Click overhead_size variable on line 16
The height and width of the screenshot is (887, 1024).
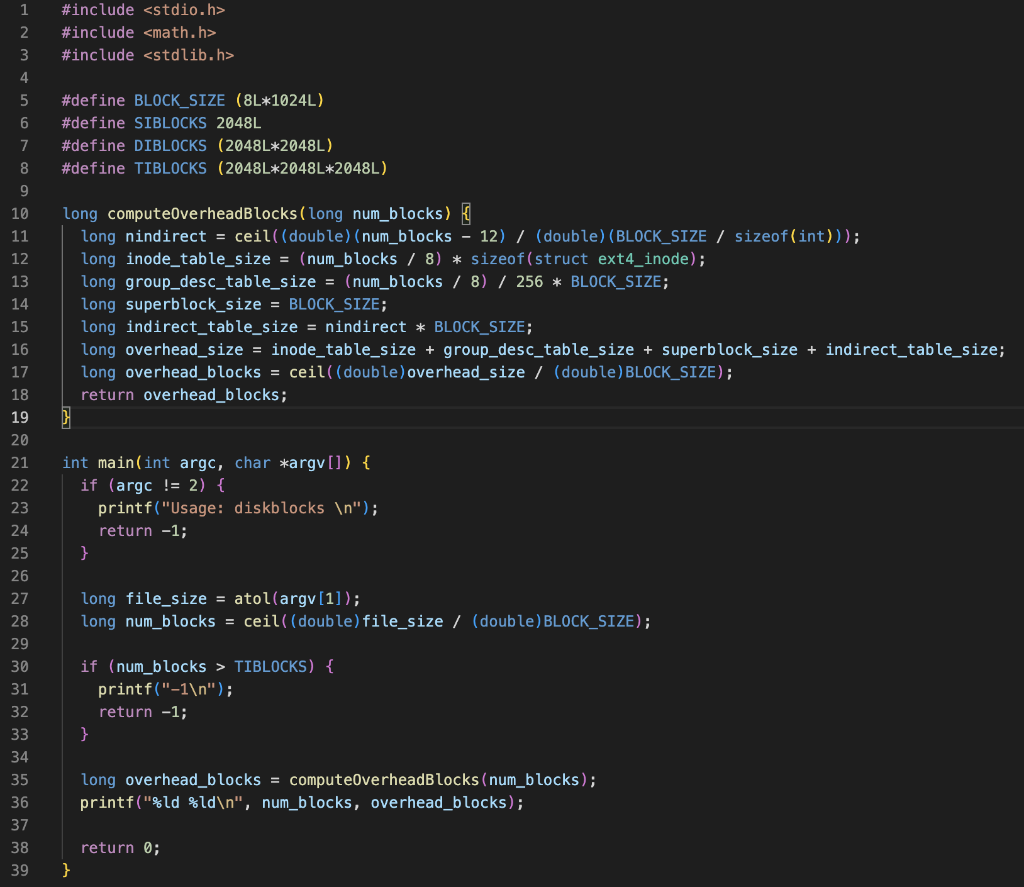pos(184,350)
